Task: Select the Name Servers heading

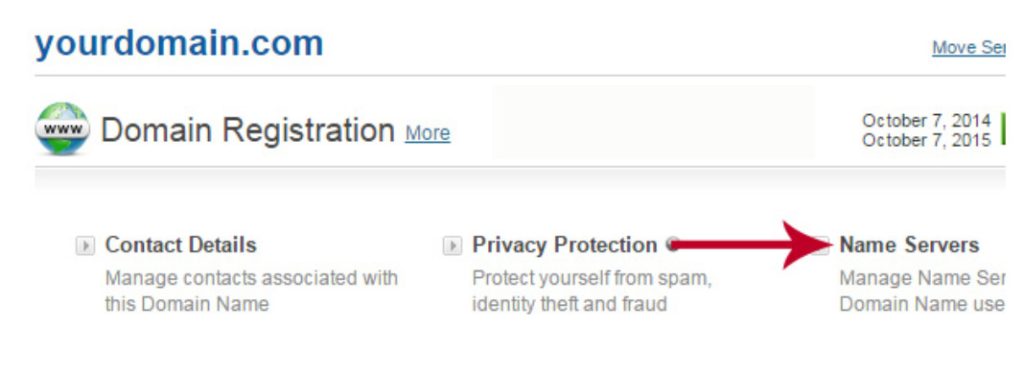Action: coord(909,245)
